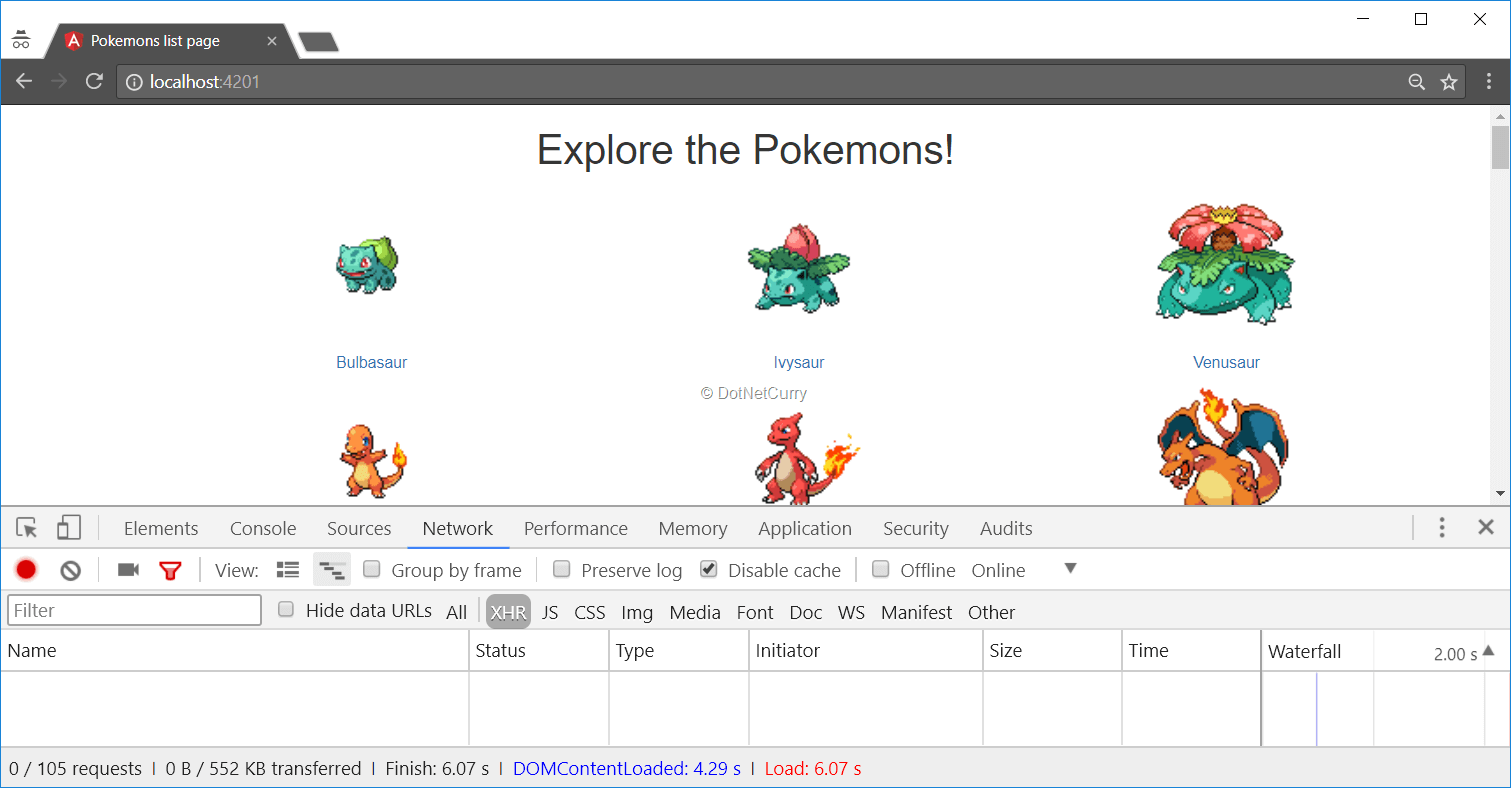Open the Console tab

point(263,528)
